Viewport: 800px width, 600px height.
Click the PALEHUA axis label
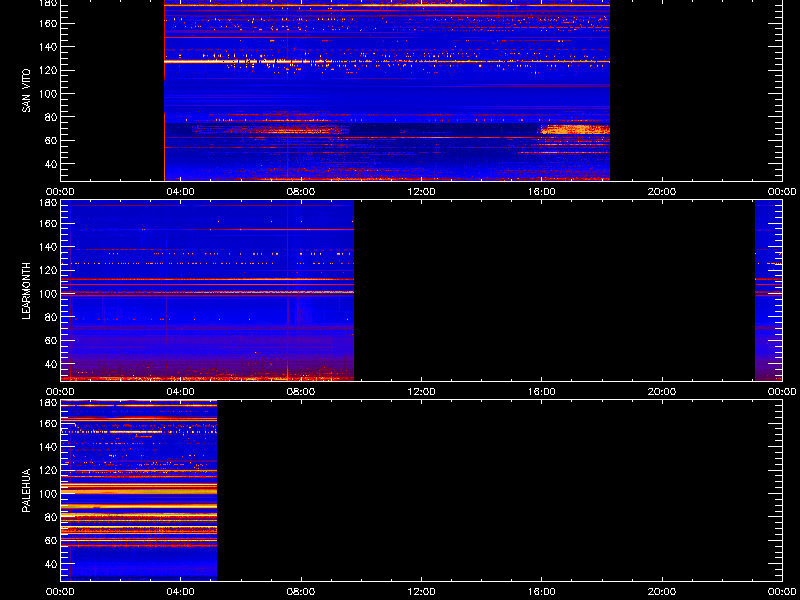click(26, 490)
